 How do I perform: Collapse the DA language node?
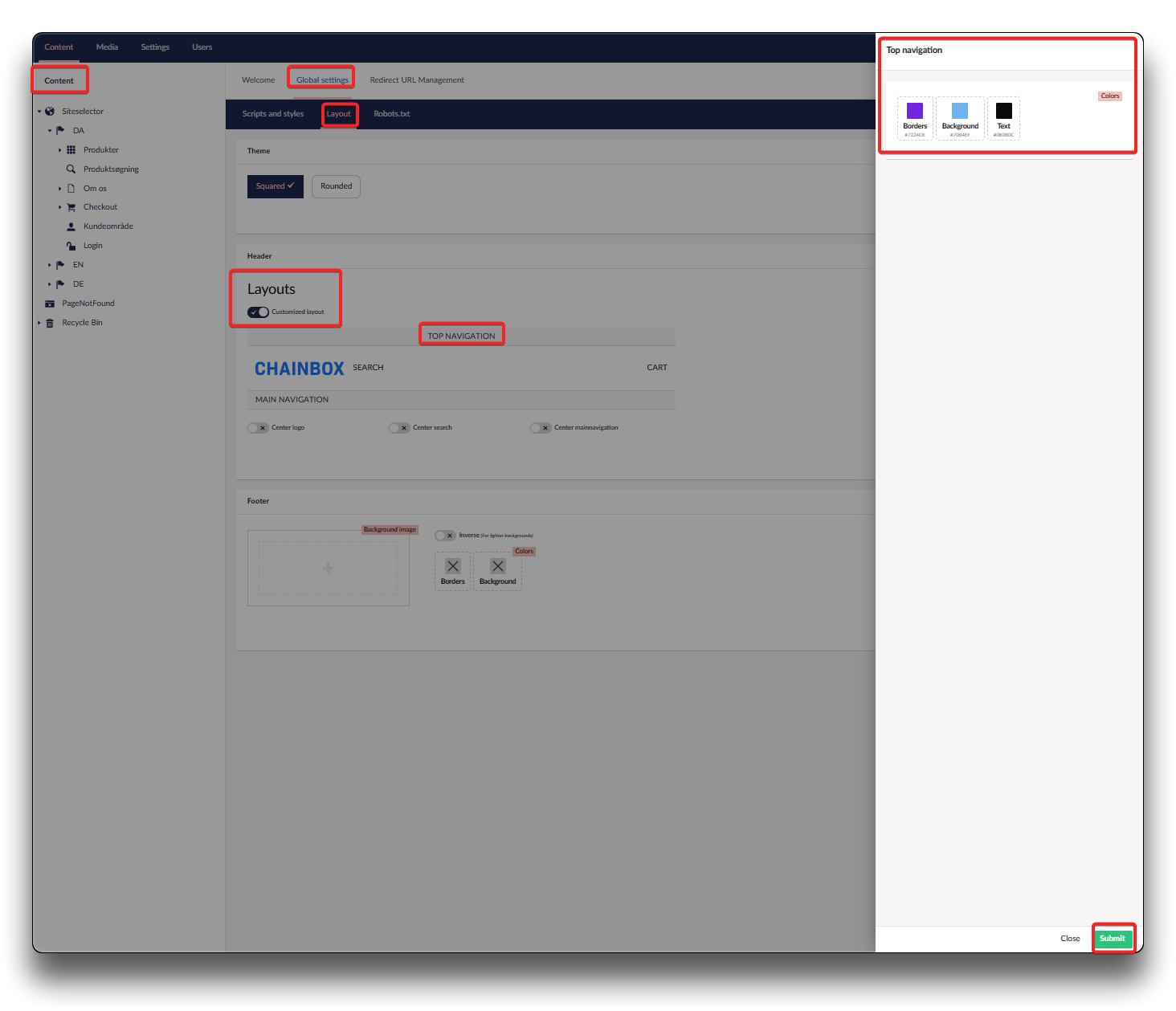coord(49,131)
